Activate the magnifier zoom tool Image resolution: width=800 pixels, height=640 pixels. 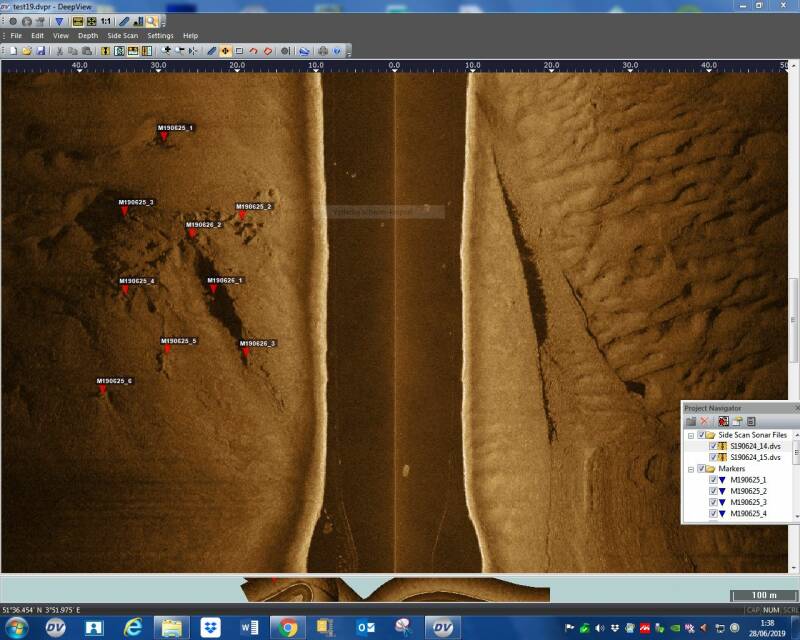coord(152,21)
